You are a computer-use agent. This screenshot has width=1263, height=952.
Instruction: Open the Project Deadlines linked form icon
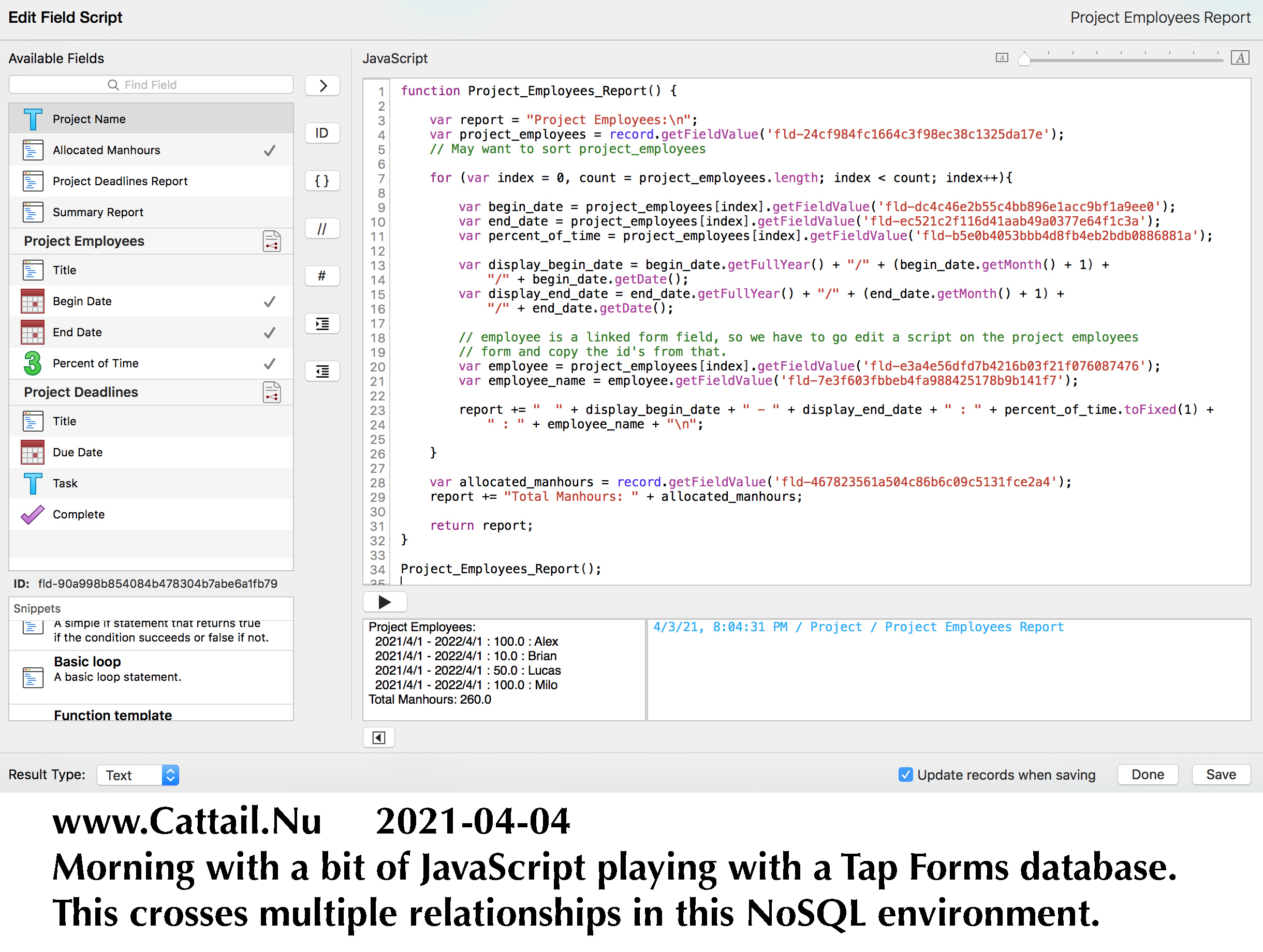coord(272,393)
